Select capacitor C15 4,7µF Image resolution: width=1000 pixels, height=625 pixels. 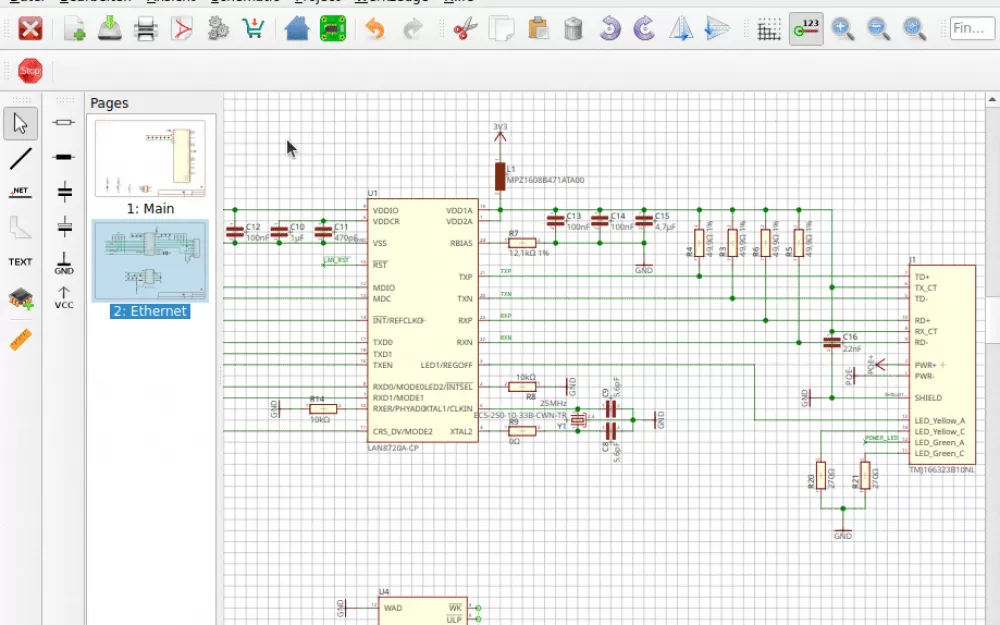coord(644,221)
